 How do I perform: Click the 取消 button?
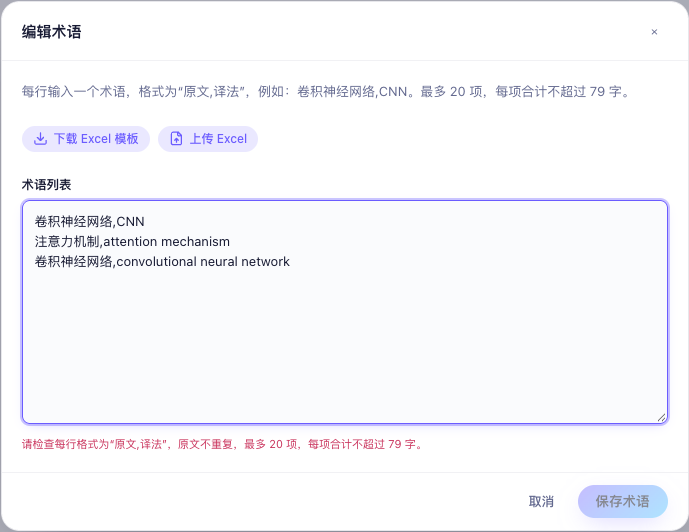(x=541, y=501)
